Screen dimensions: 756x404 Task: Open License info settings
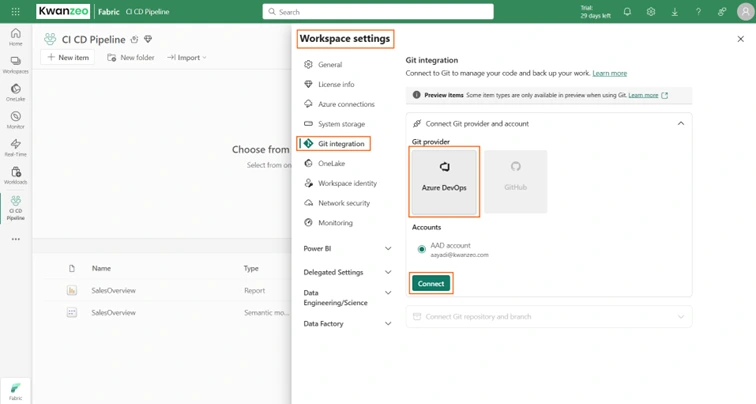point(336,84)
